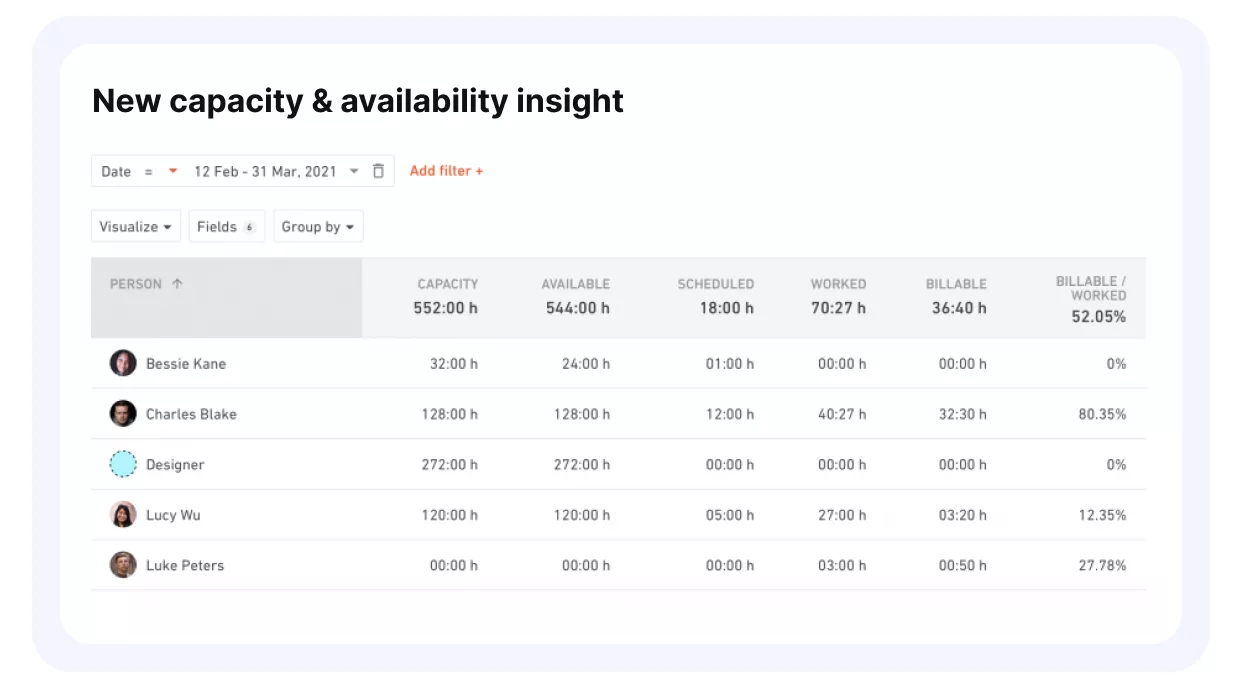Viewport: 1240px width, 688px height.
Task: Delete the date filter with trash icon
Action: point(378,171)
